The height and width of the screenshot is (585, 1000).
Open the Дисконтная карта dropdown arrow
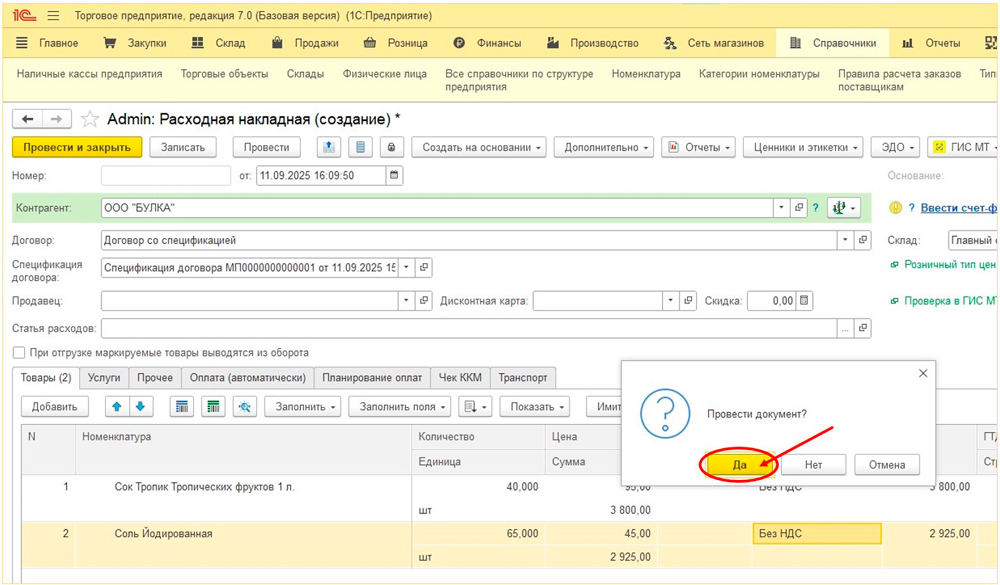670,300
